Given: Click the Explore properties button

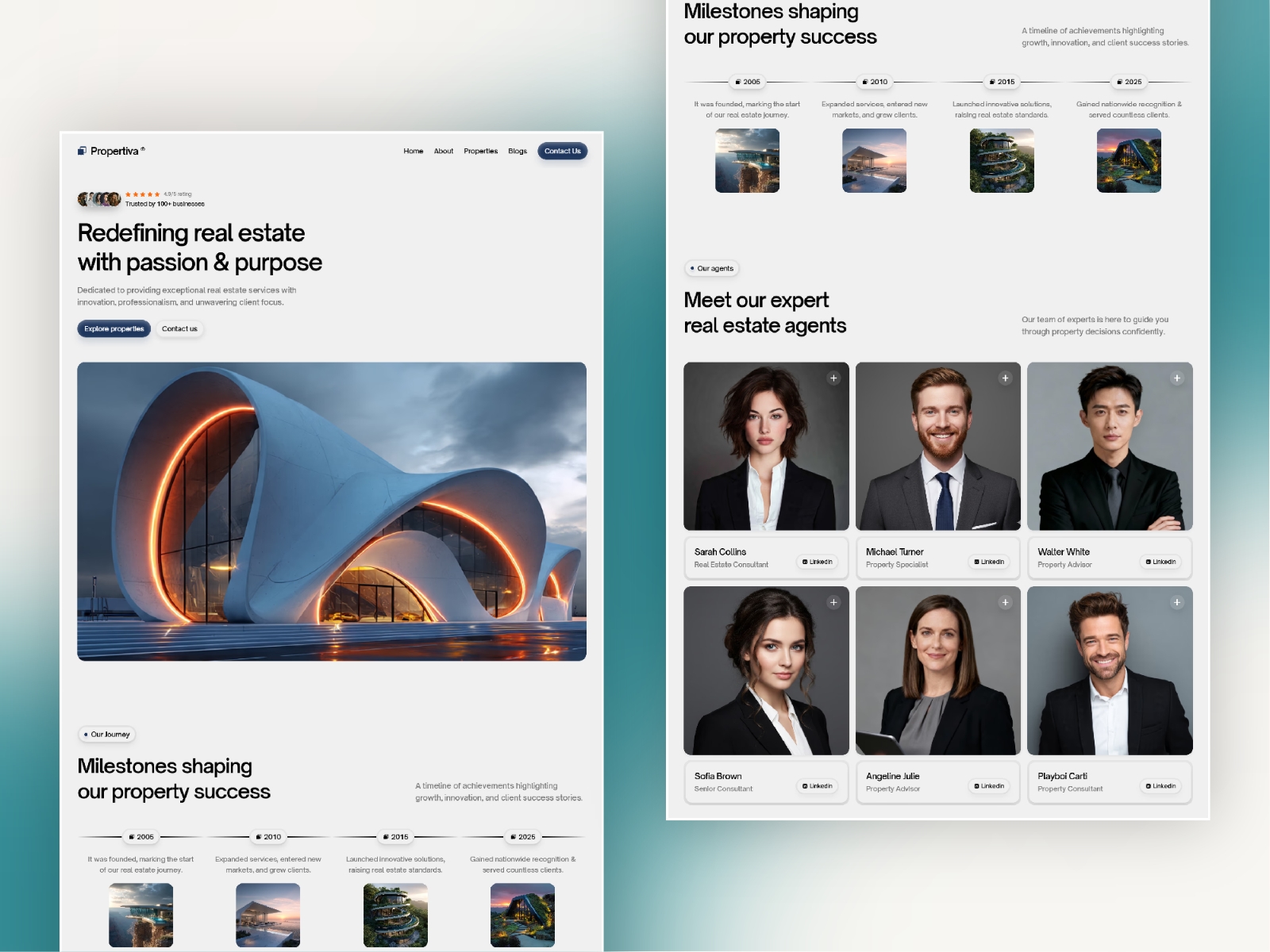Looking at the screenshot, I should coord(114,328).
